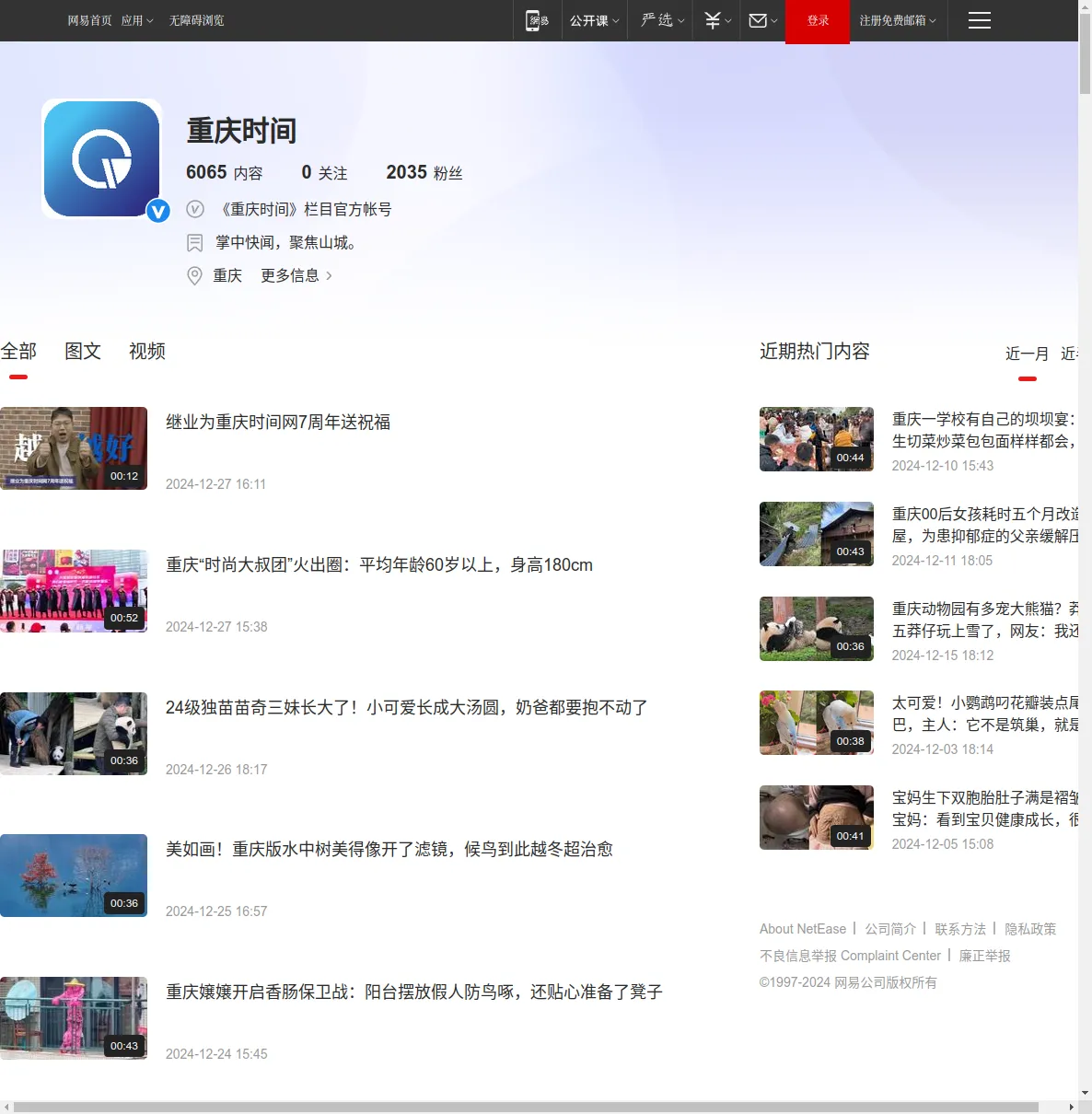Open article 24级独苗苗奇三妹长大了
This screenshot has height=1114, width=1092.
pos(407,707)
